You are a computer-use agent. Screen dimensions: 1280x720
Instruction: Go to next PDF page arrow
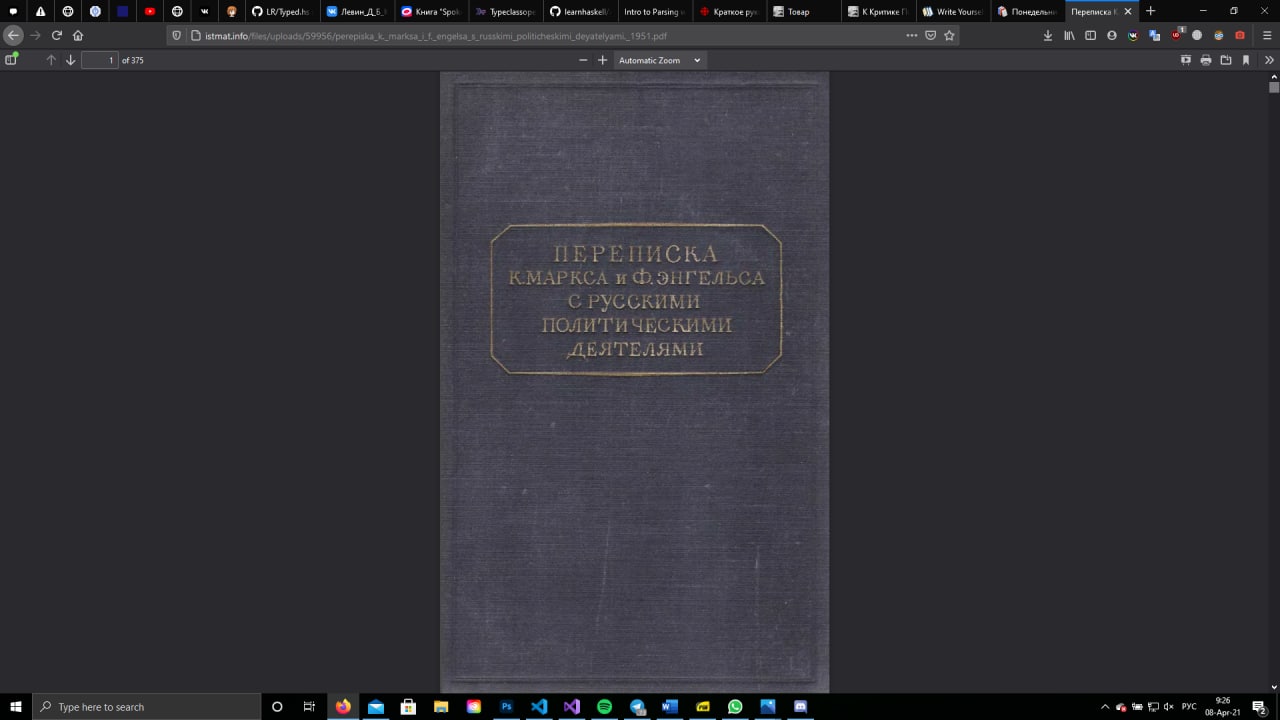[x=70, y=60]
